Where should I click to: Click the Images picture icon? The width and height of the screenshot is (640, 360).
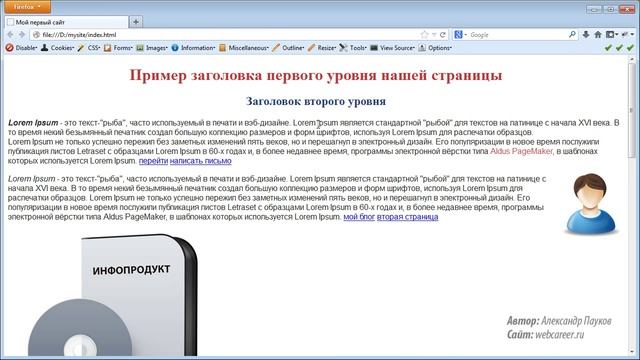point(140,48)
